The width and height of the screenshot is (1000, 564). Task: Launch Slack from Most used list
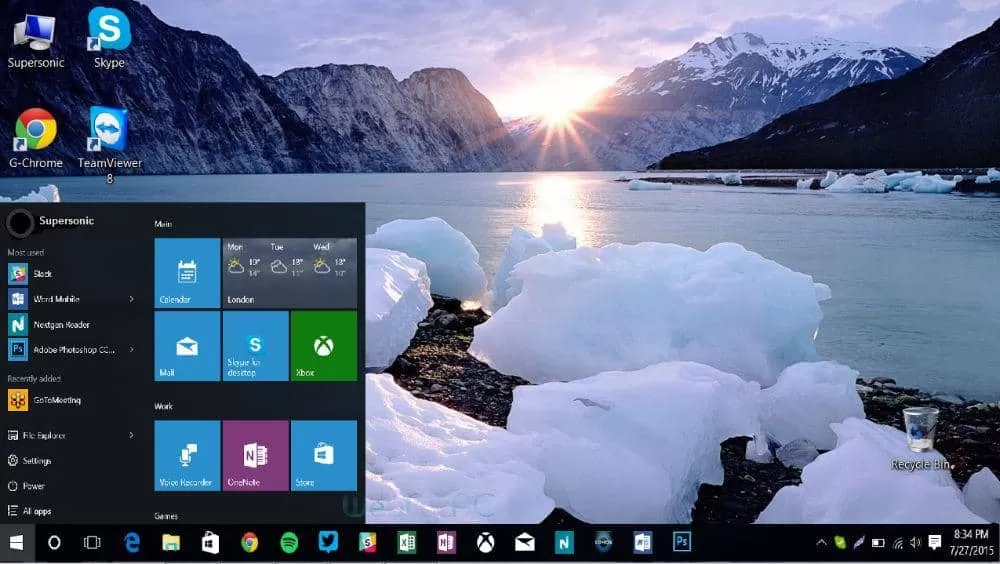point(70,274)
